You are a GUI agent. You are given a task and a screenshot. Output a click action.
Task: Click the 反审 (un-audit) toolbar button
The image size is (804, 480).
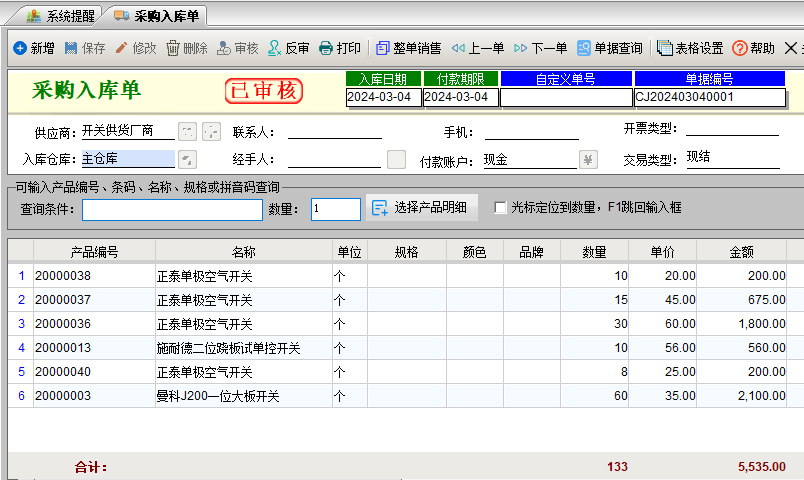pyautogui.click(x=288, y=48)
